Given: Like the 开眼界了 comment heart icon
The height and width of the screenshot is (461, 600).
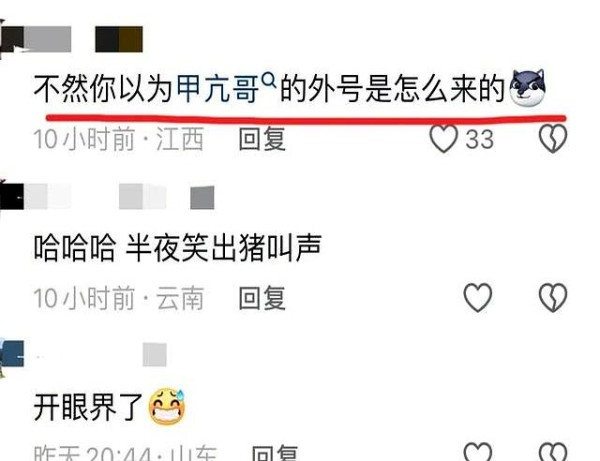Looking at the screenshot, I should [x=478, y=452].
